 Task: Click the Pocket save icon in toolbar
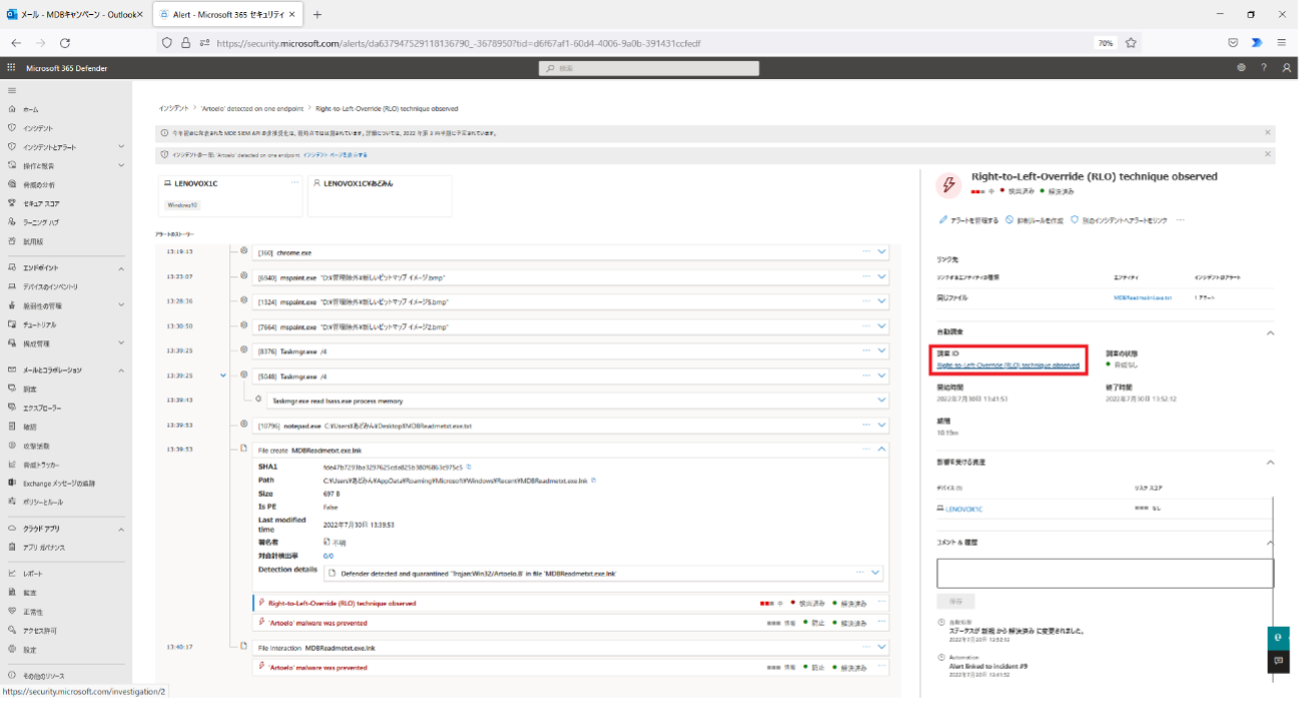point(1234,43)
